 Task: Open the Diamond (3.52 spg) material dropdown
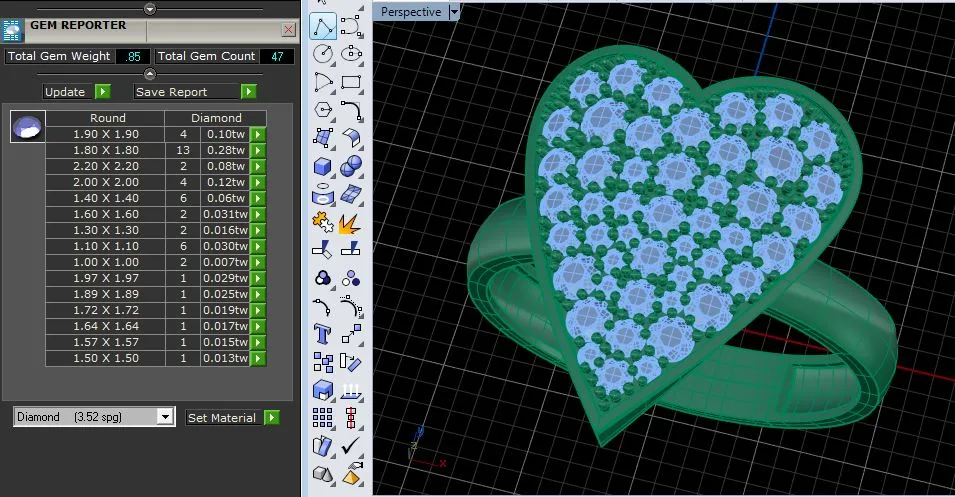[x=165, y=417]
